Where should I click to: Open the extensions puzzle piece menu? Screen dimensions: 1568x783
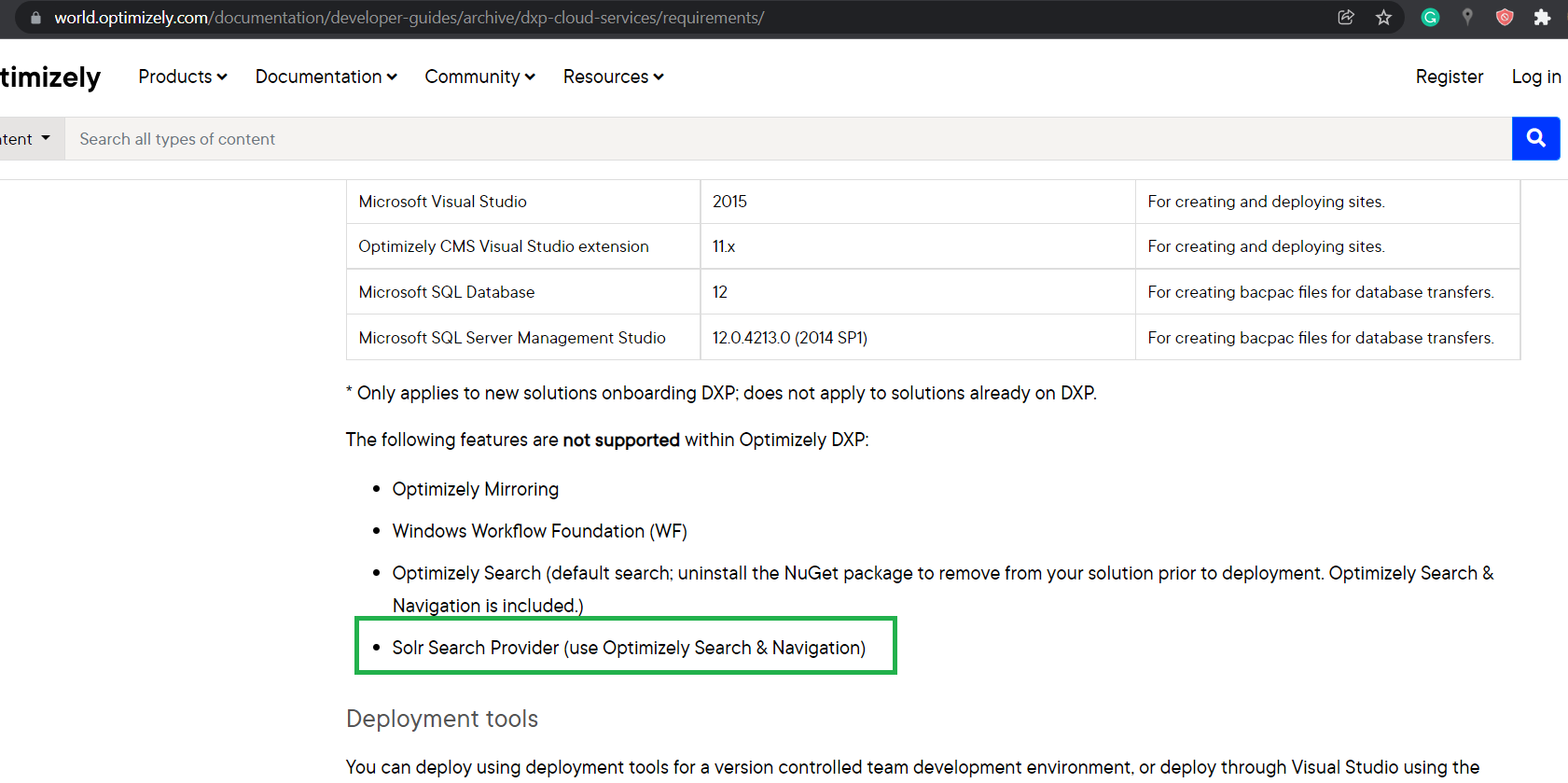click(x=1542, y=17)
